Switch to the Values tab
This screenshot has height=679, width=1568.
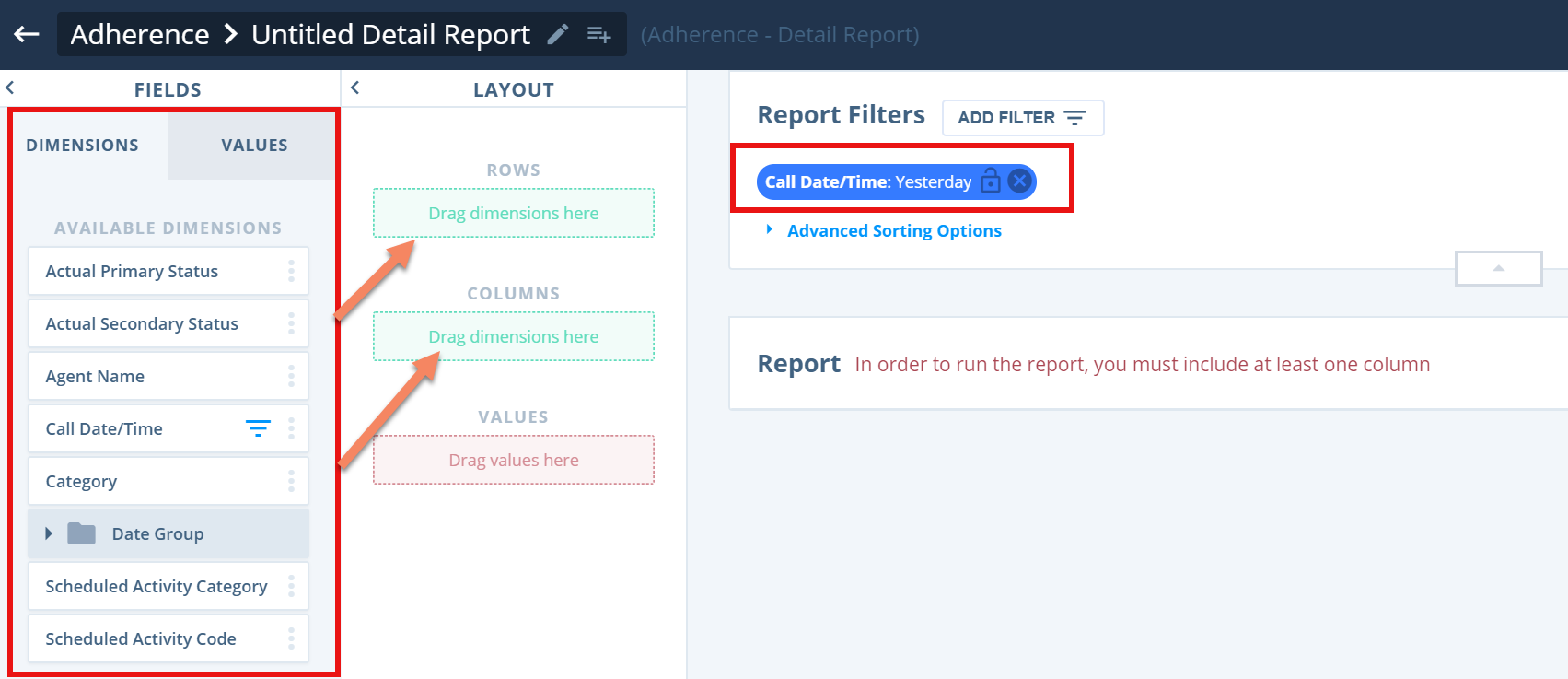[254, 145]
